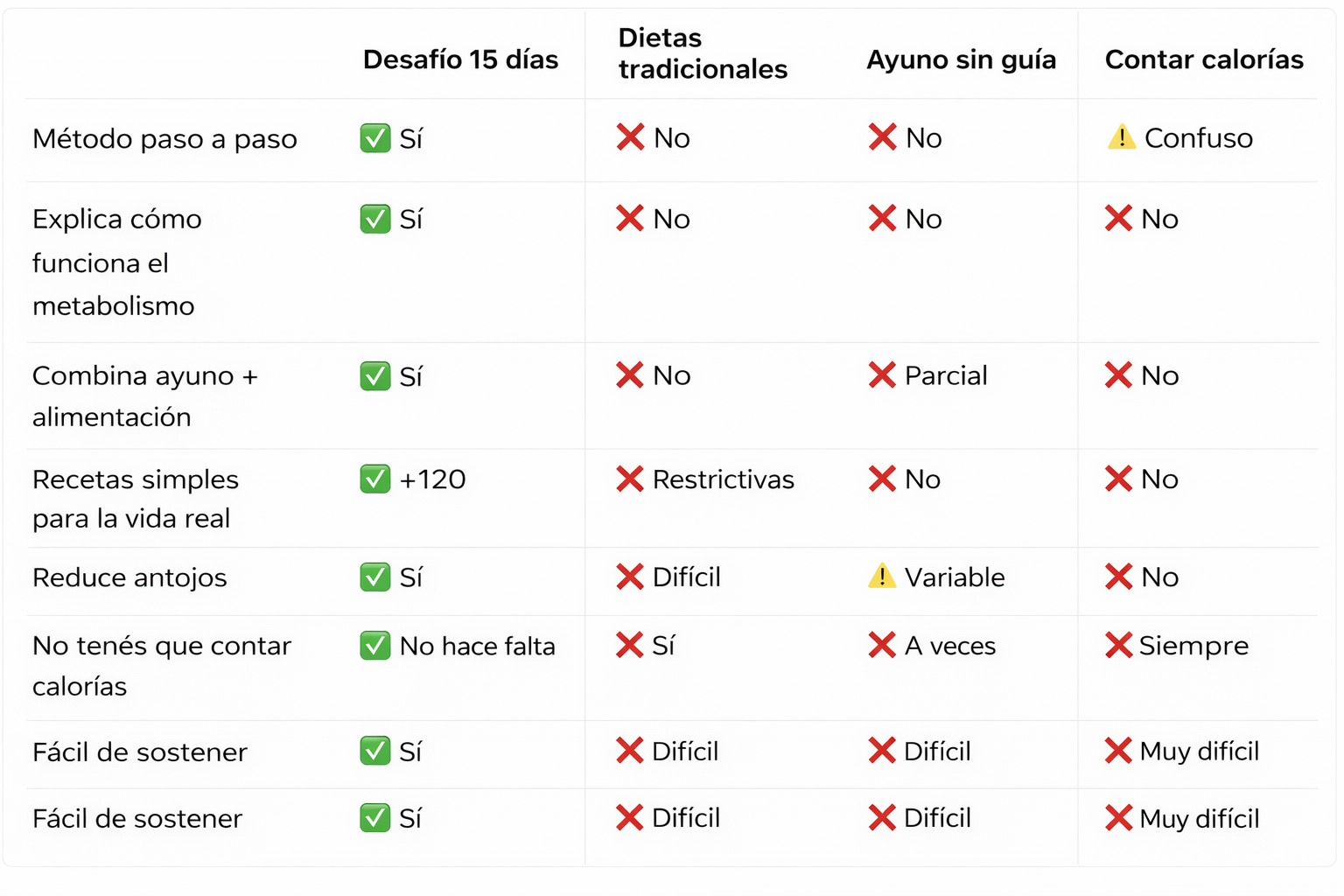Click the warning icon next to "Variable"
Image resolution: width=1344 pixels, height=896 pixels.
click(x=881, y=577)
